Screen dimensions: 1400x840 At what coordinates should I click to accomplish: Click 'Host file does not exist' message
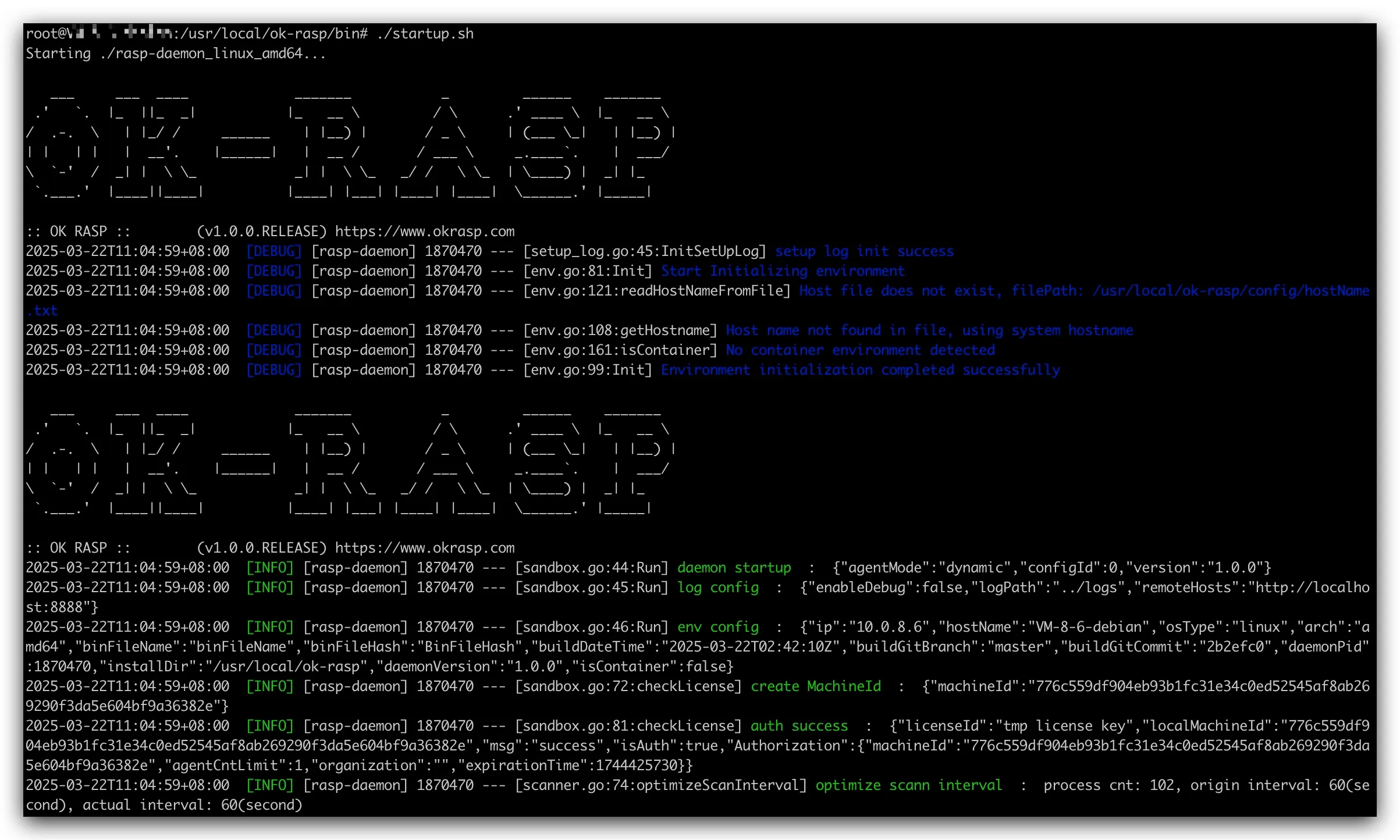click(x=900, y=291)
